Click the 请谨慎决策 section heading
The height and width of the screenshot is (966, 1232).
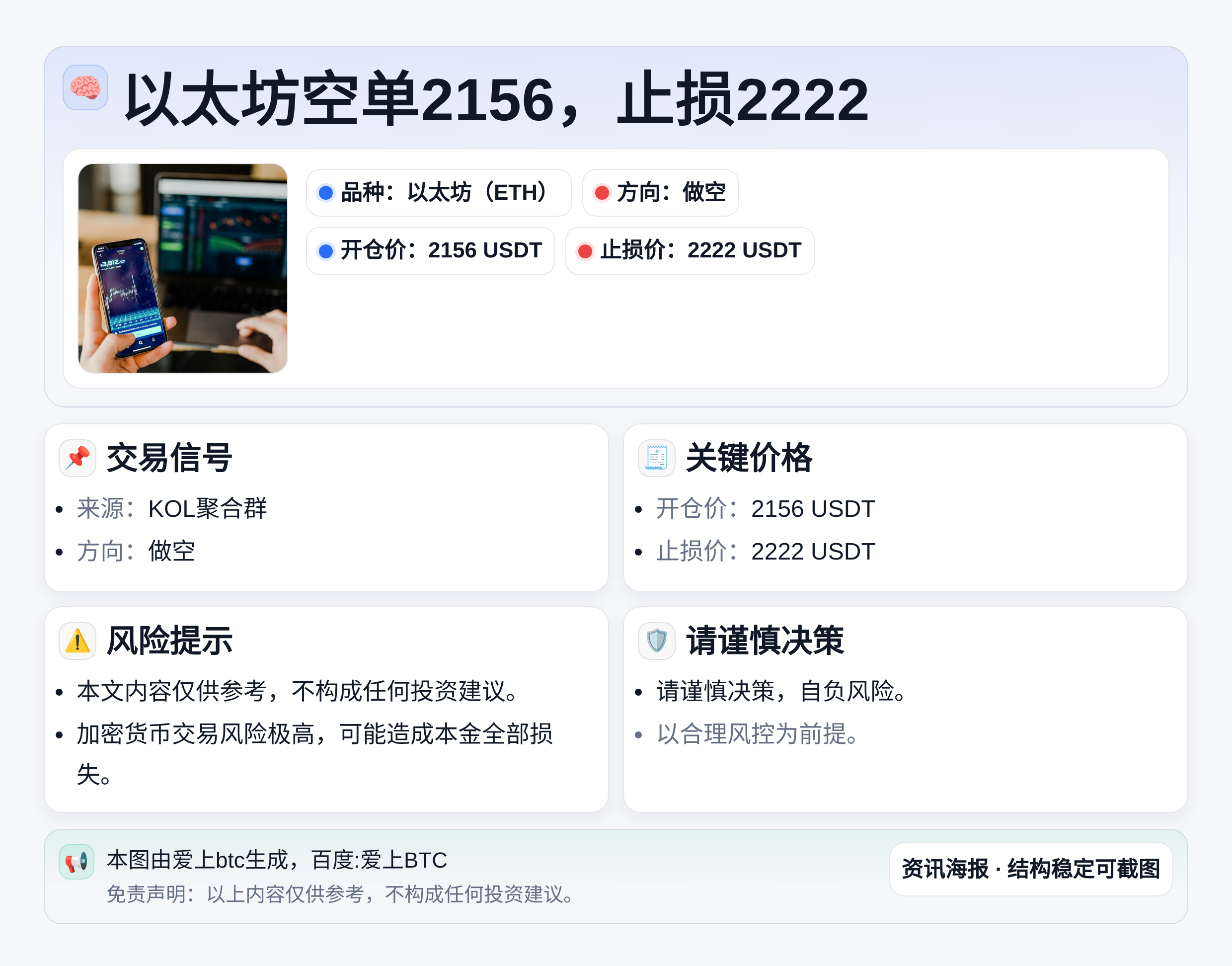click(x=765, y=641)
